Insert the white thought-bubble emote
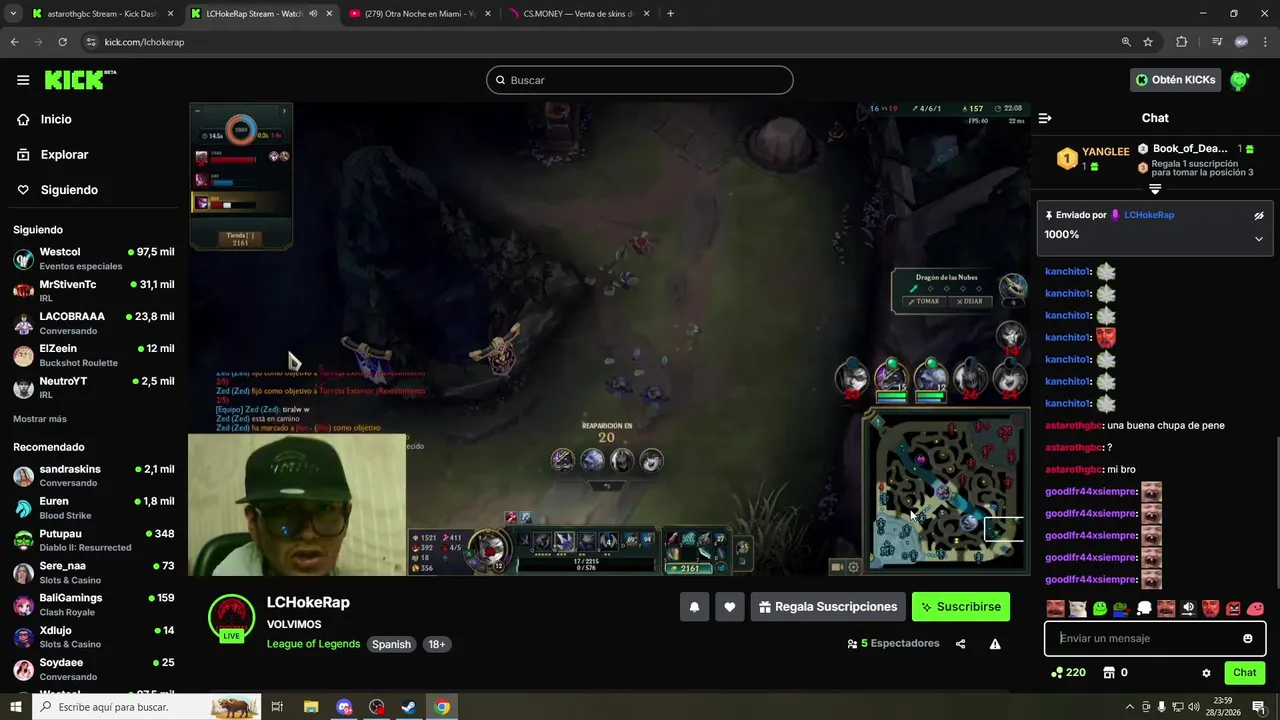The image size is (1280, 720). [1144, 608]
